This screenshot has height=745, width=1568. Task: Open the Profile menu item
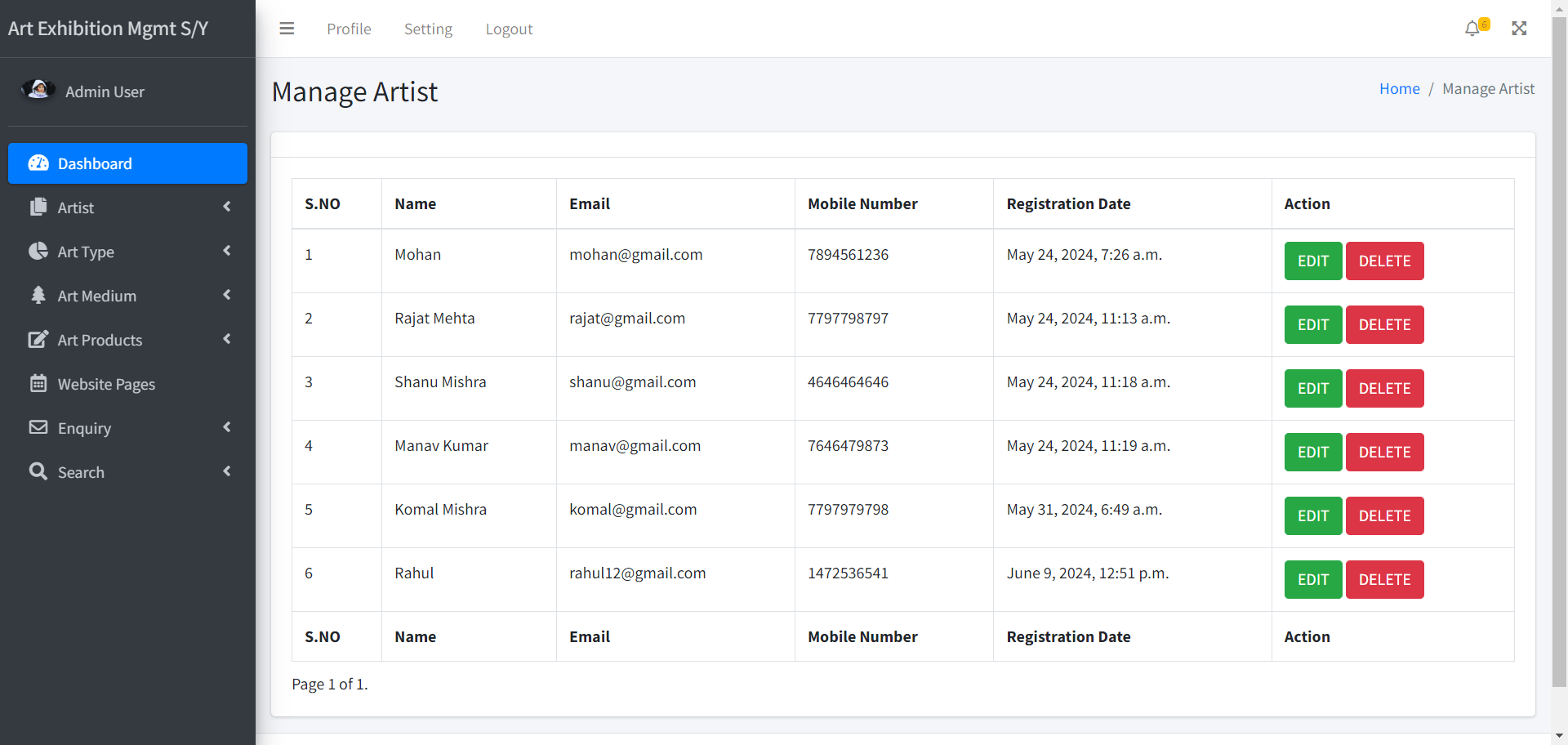349,29
